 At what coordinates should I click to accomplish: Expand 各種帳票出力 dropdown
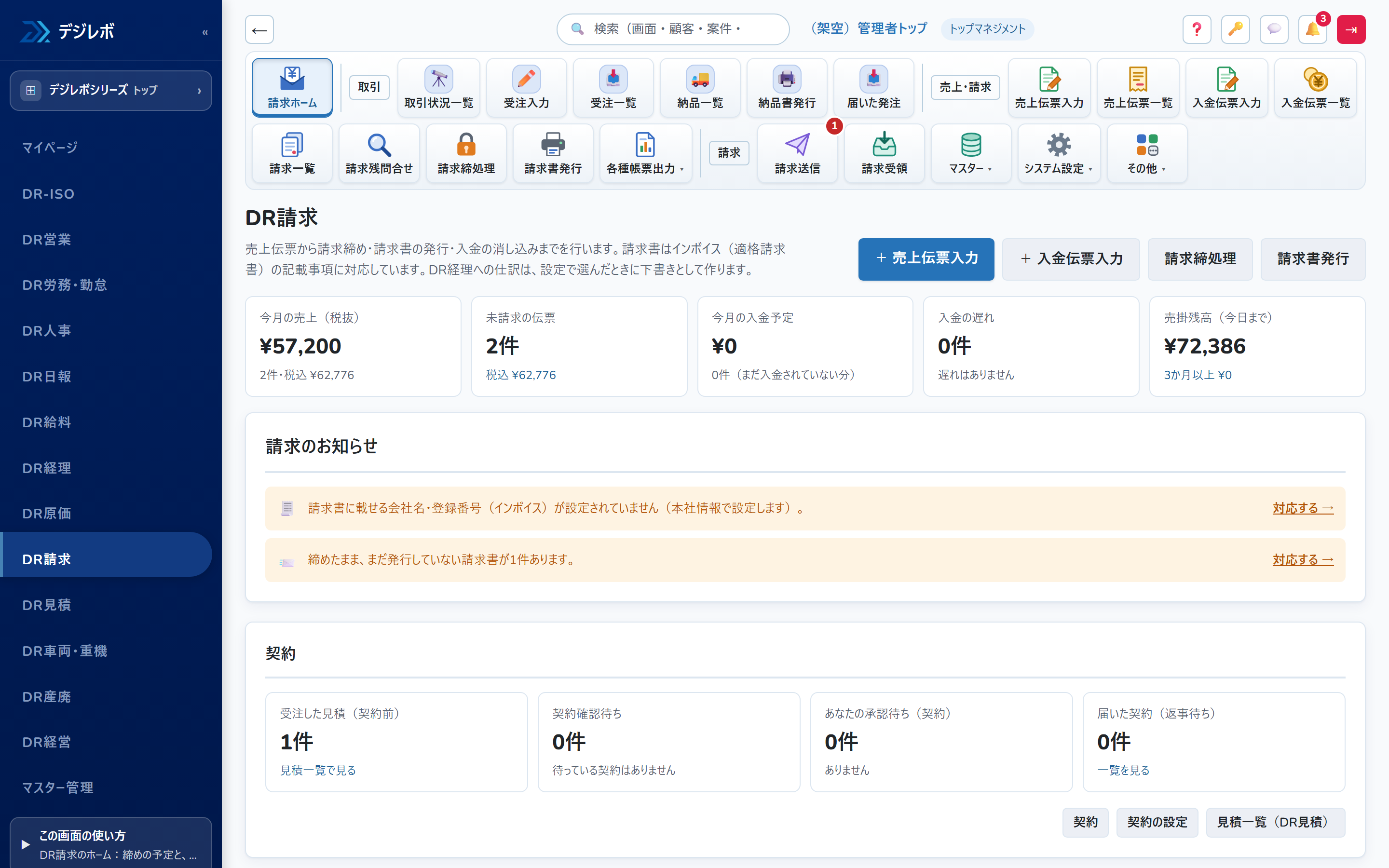645,153
